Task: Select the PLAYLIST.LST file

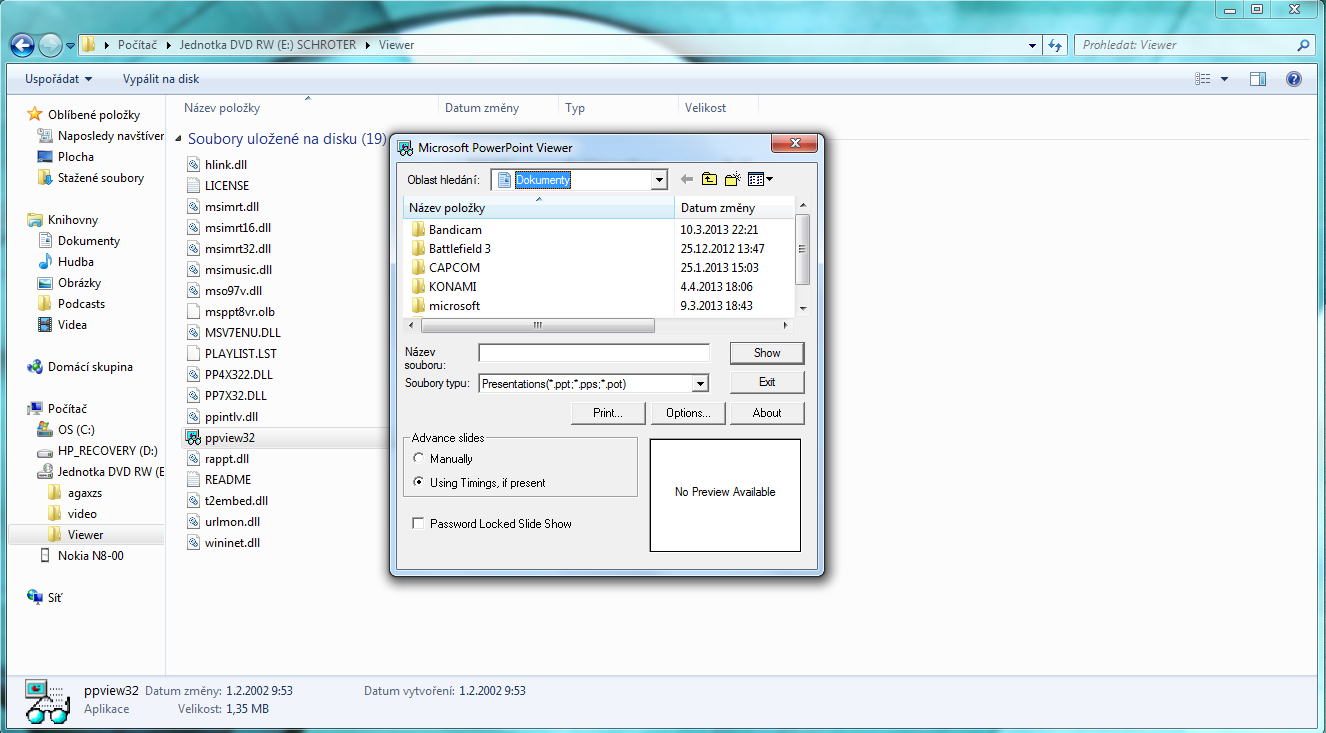Action: (x=231, y=354)
